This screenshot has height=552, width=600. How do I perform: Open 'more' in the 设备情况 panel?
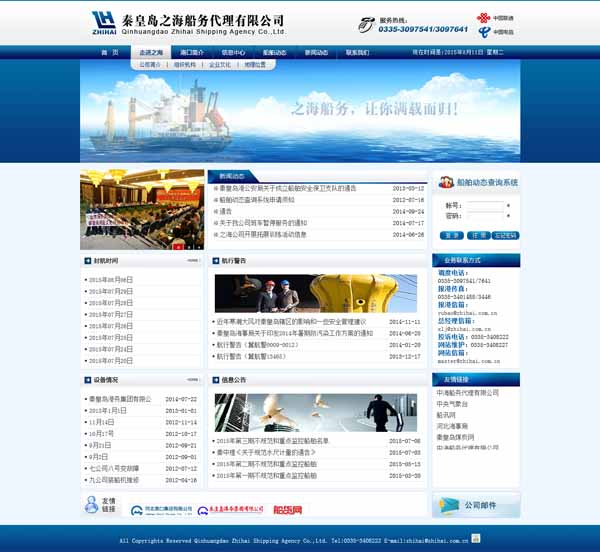pos(192,380)
